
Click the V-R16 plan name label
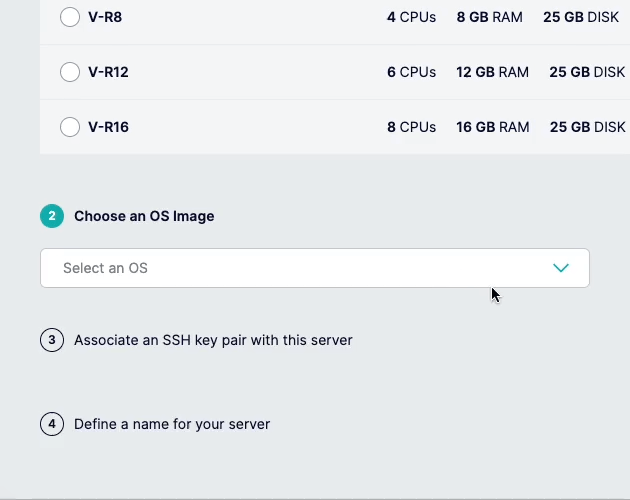108,127
